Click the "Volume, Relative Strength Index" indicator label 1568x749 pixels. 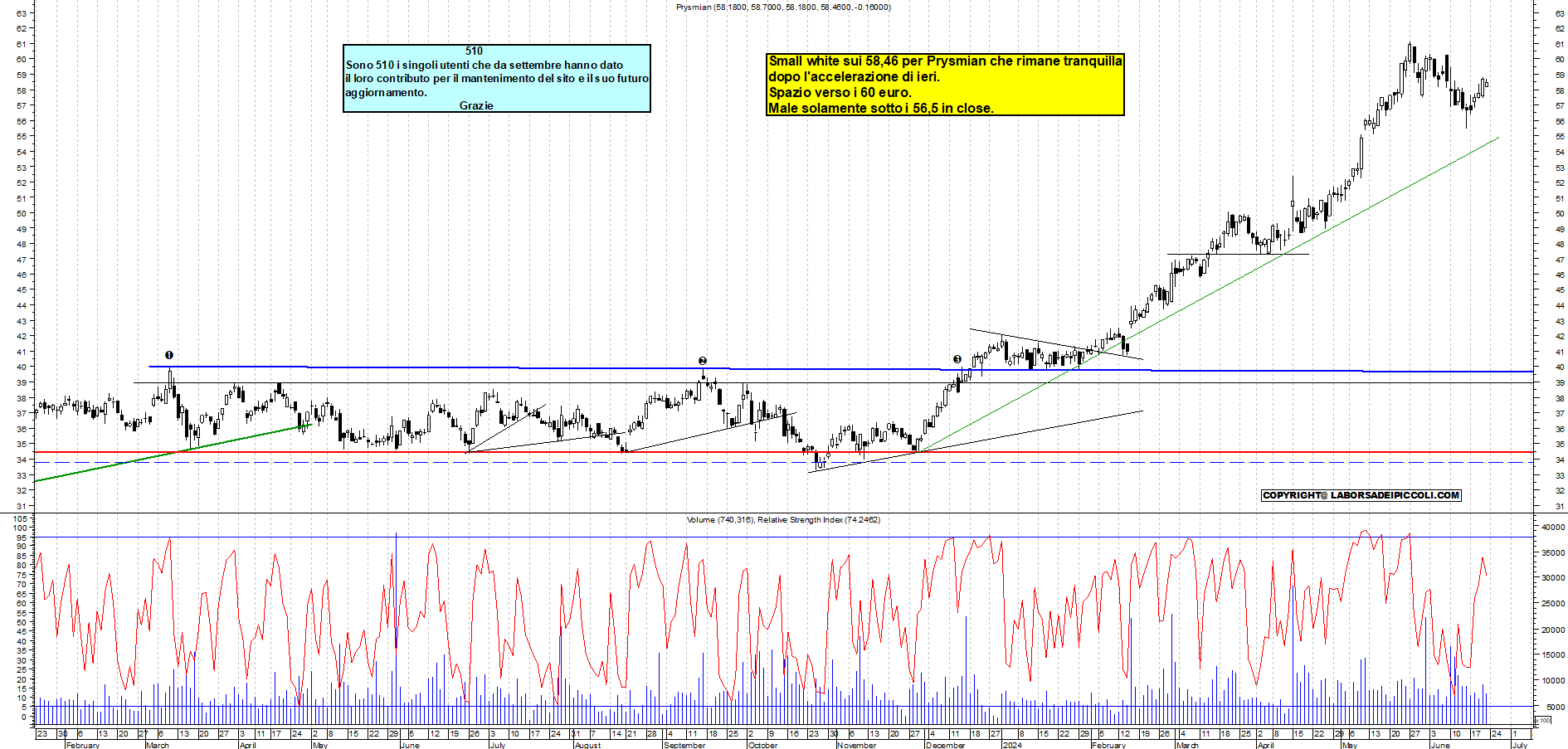click(x=783, y=520)
